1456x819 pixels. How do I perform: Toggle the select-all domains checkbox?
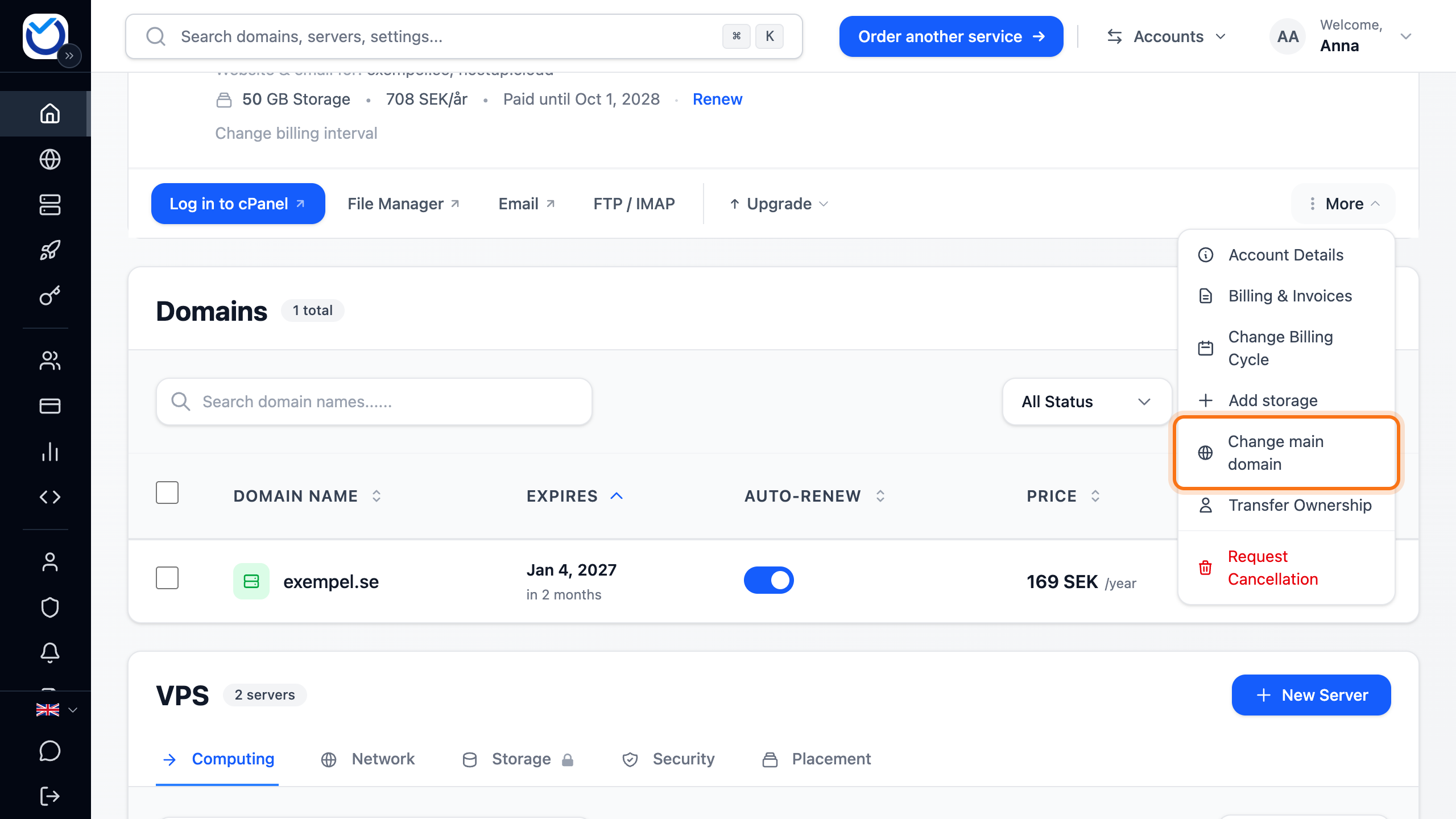coord(167,493)
